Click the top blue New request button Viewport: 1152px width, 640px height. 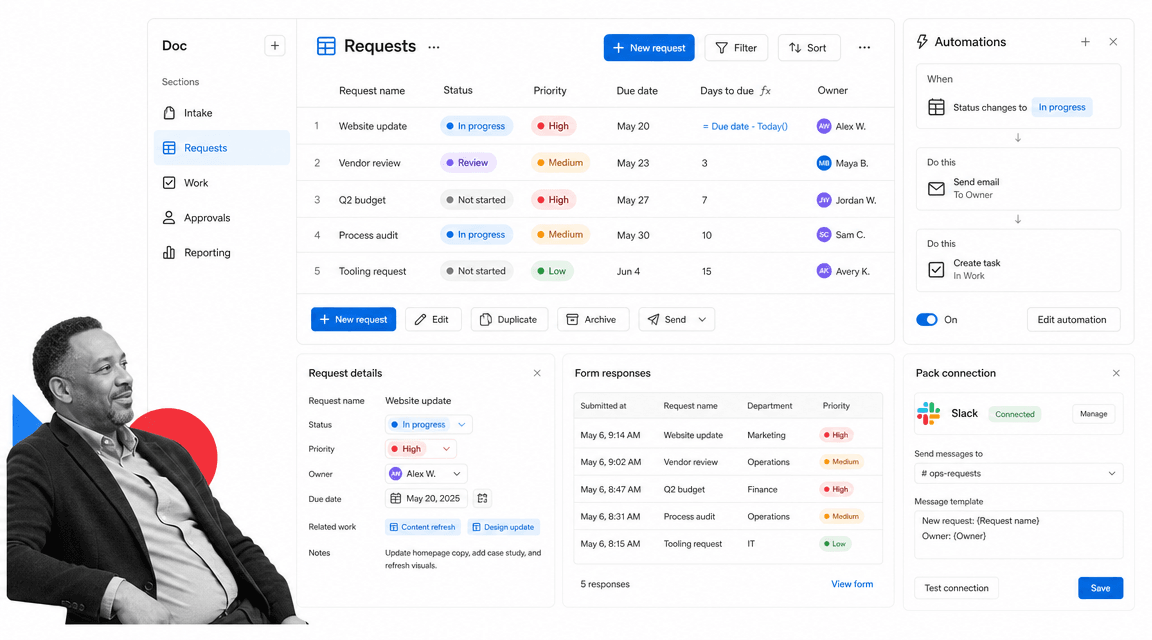(649, 48)
